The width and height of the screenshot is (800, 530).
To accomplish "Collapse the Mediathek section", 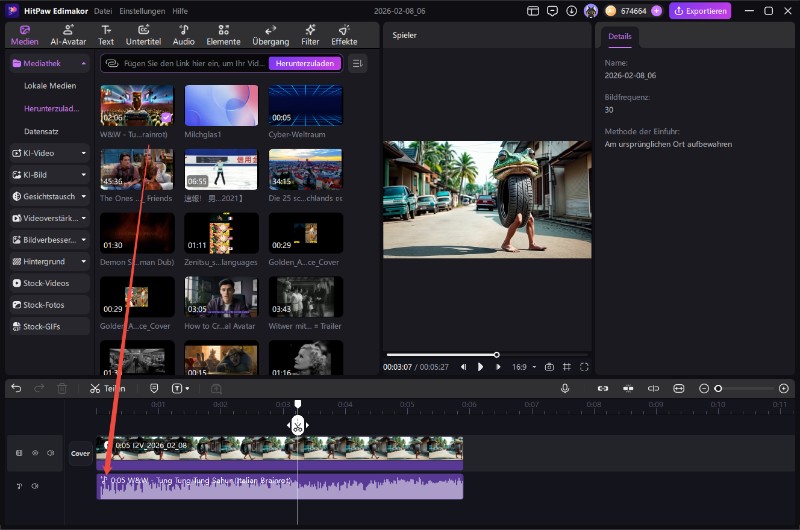I will pos(84,63).
